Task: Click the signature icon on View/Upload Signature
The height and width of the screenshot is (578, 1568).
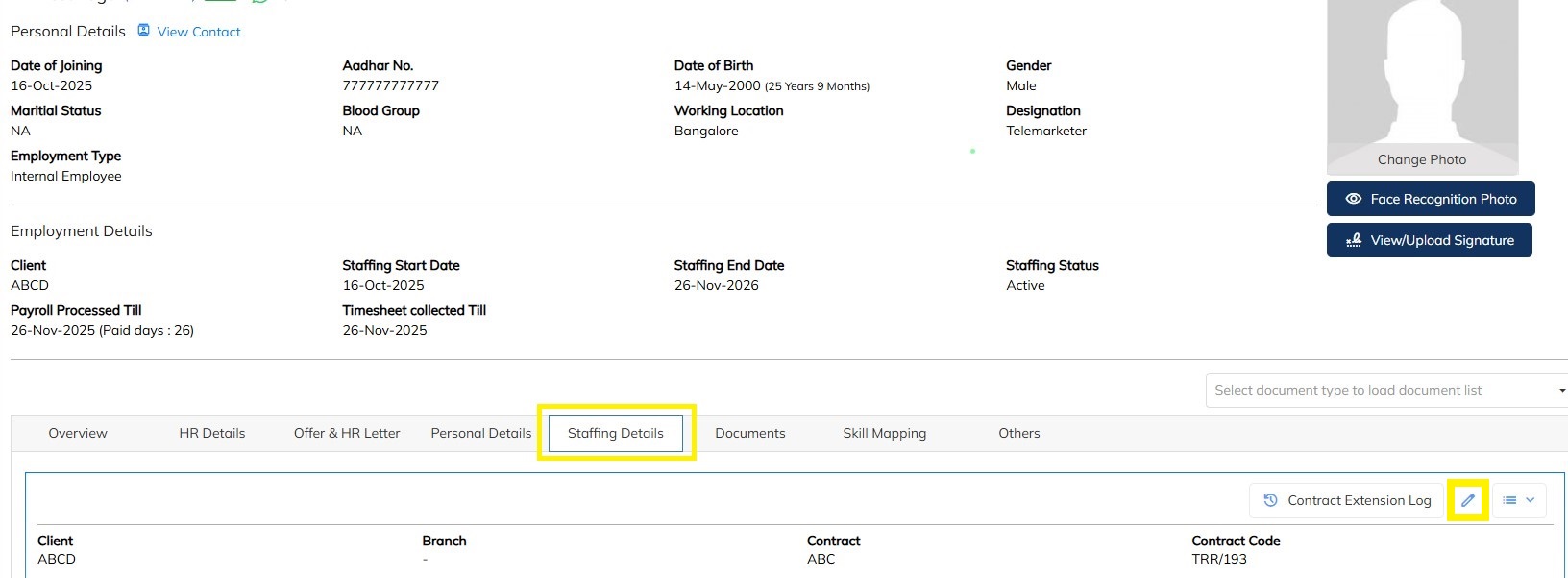Action: pyautogui.click(x=1354, y=240)
